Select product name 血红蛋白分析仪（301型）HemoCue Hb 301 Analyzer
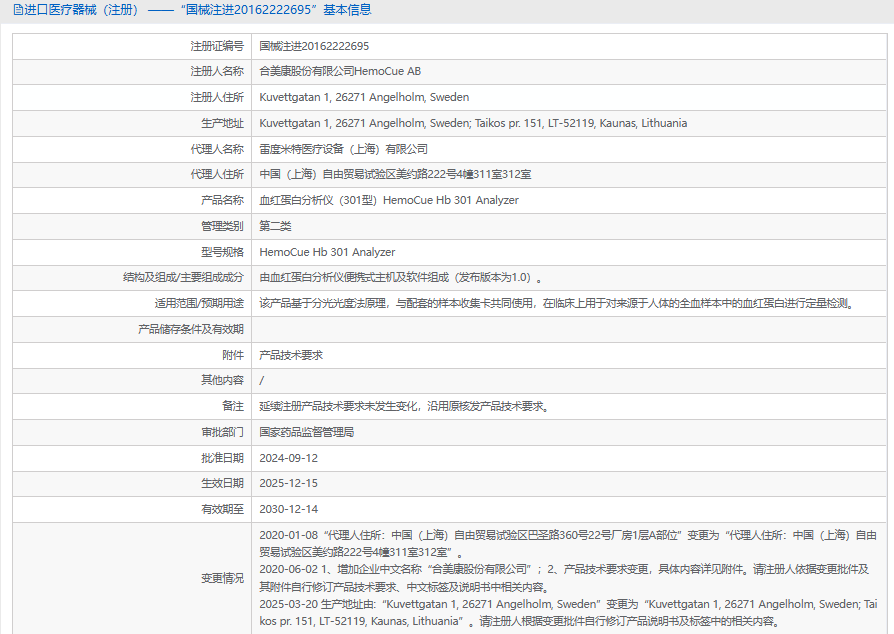Screen dimensions: 894x634 pyautogui.click(x=389, y=200)
